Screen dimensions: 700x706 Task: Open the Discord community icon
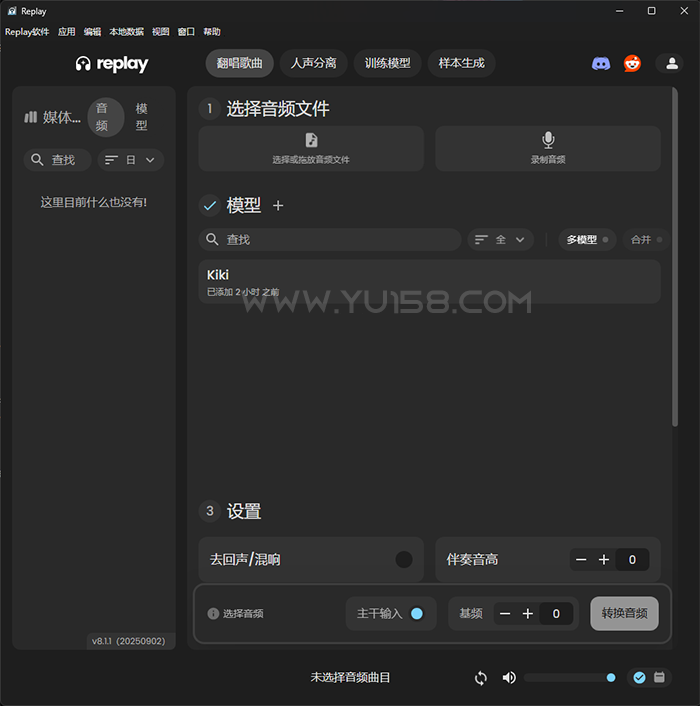601,63
